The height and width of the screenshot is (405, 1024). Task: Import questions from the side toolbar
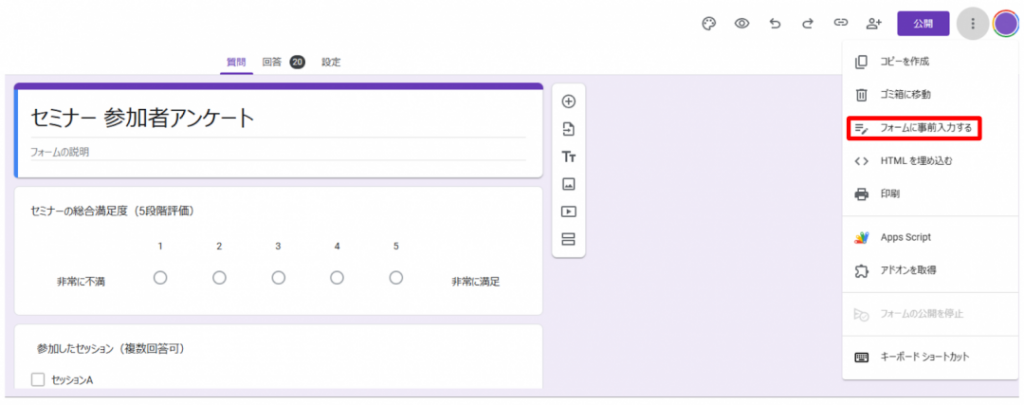pos(569,129)
